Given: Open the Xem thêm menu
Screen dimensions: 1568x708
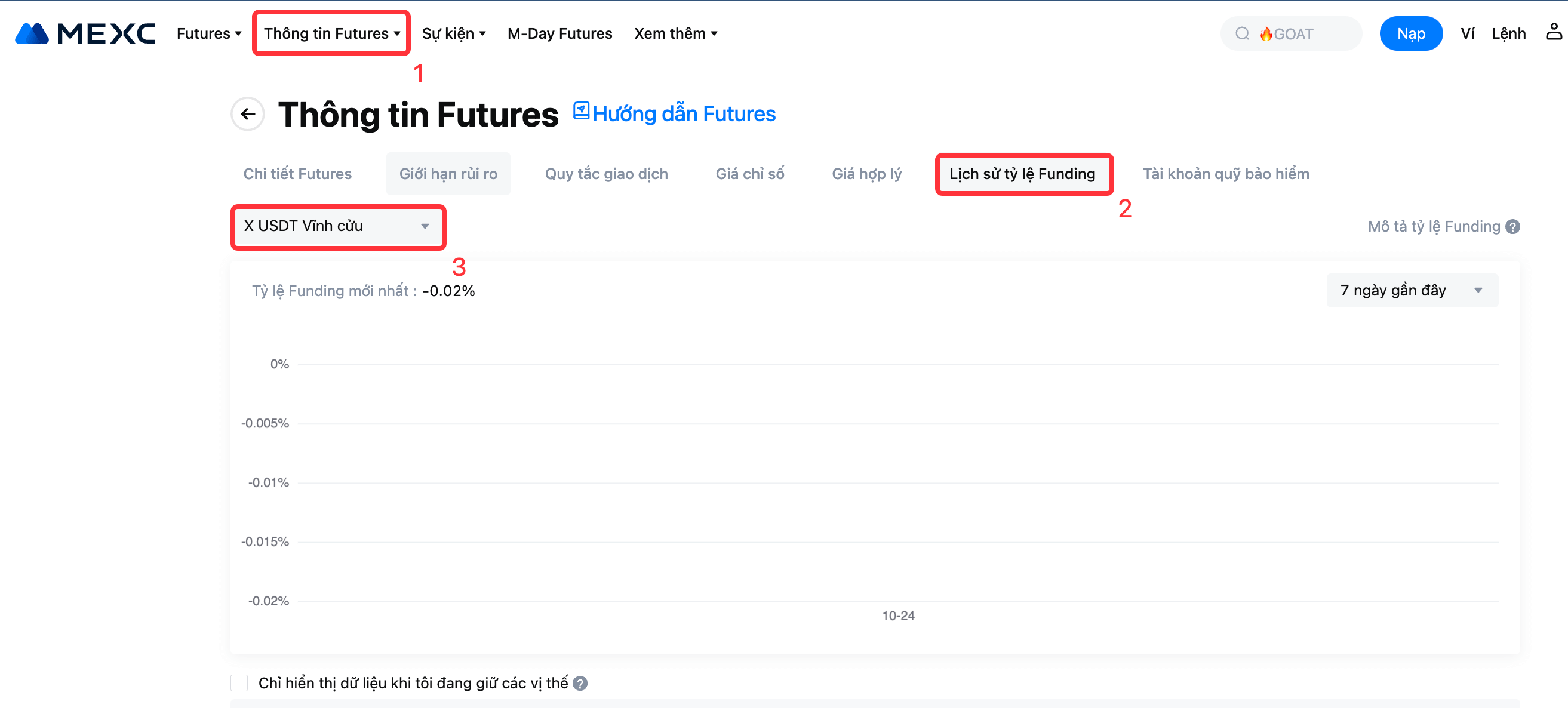Looking at the screenshot, I should coord(676,33).
